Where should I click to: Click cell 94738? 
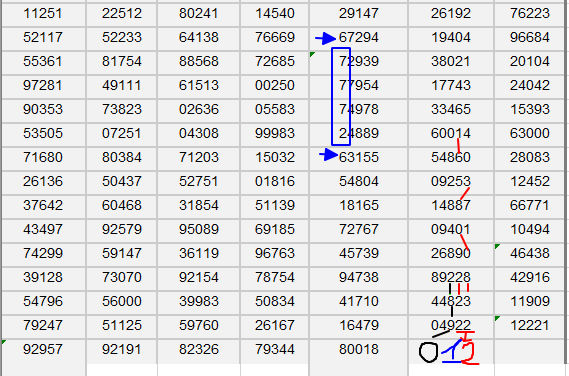(x=359, y=278)
